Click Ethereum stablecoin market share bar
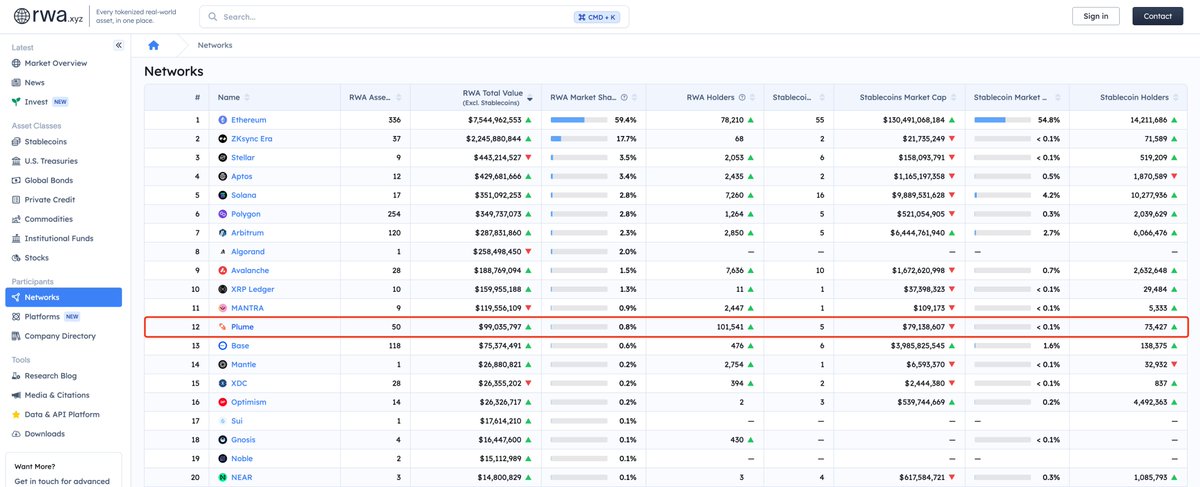The width and height of the screenshot is (1200, 487). click(x=1003, y=120)
